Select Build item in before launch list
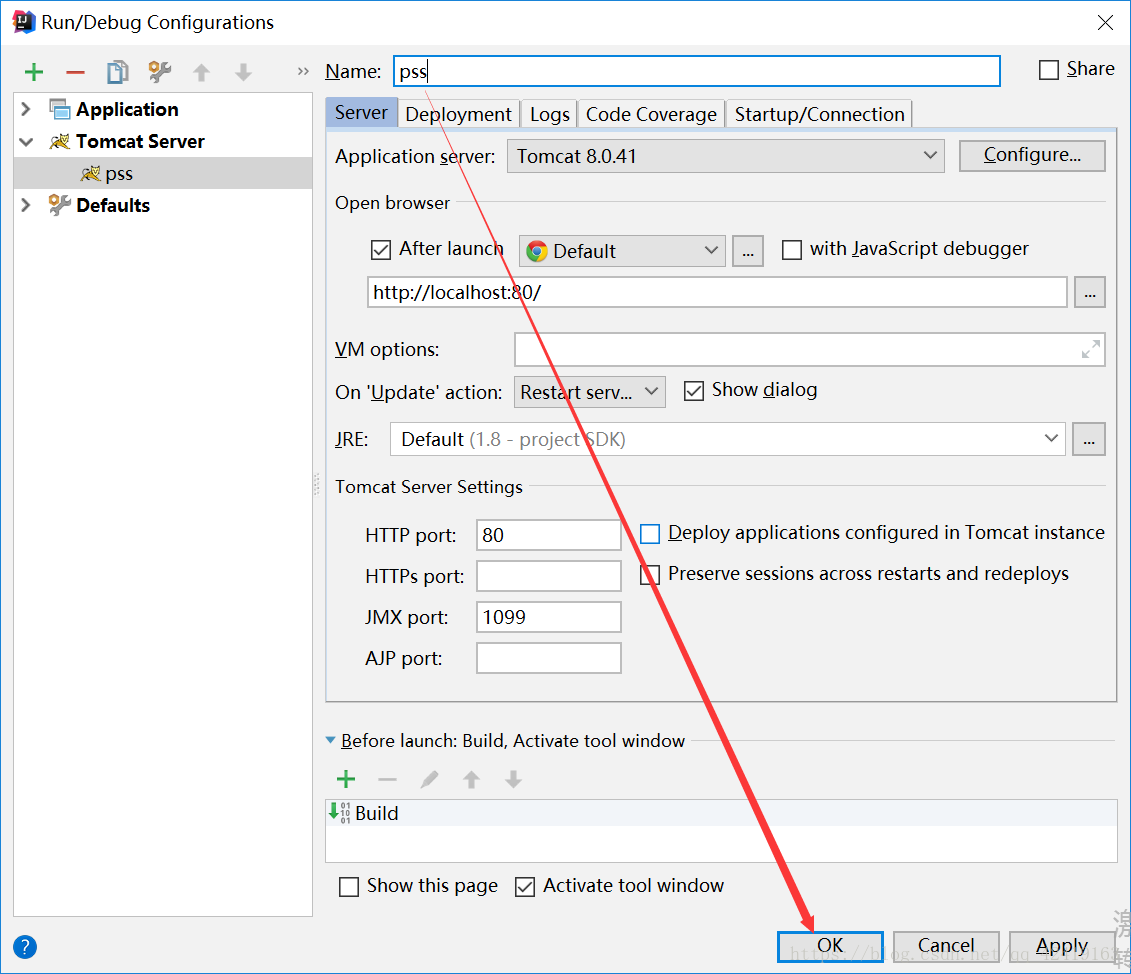 pos(721,813)
